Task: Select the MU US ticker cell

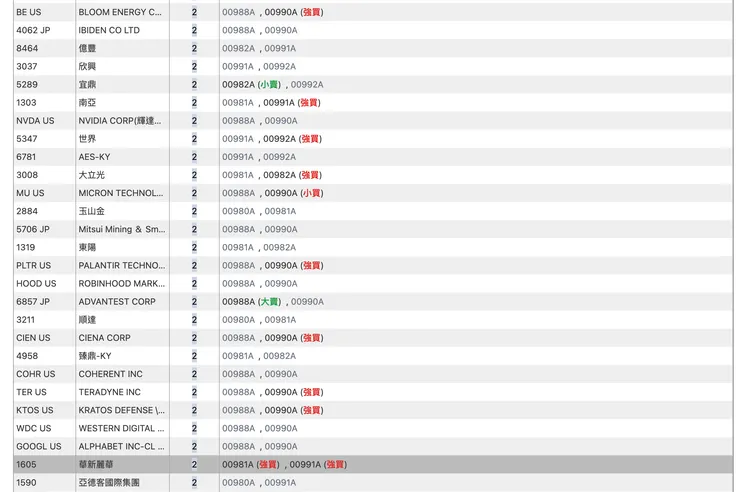Action: pos(30,193)
